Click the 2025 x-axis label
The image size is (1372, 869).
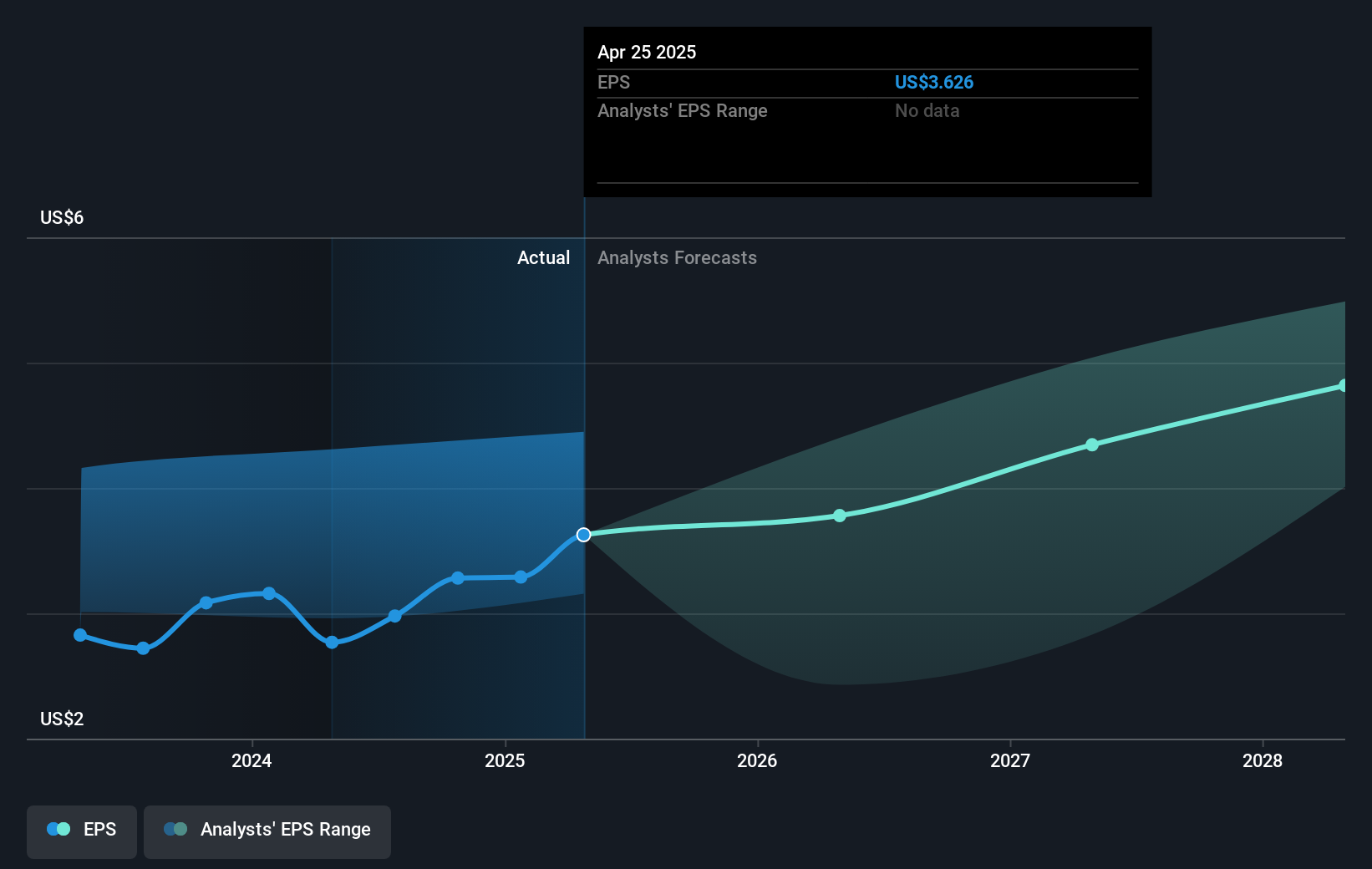(x=505, y=760)
